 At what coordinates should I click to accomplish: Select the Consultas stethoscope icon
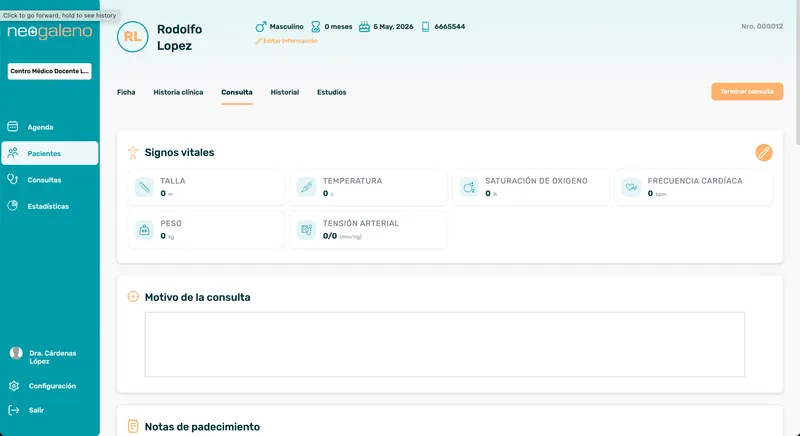tap(13, 179)
